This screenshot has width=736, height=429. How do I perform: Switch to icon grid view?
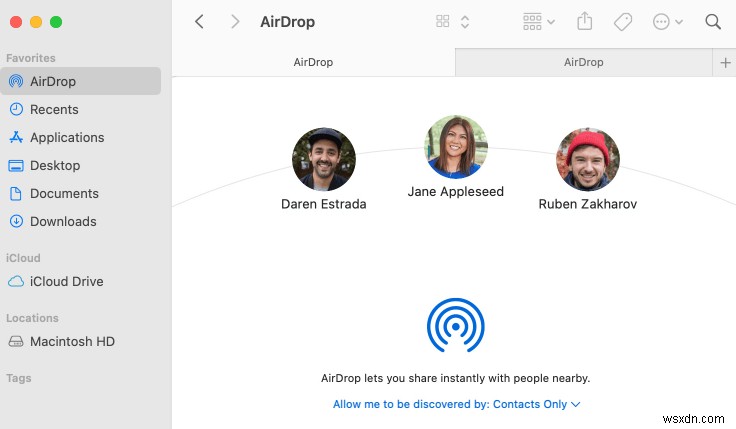[443, 21]
